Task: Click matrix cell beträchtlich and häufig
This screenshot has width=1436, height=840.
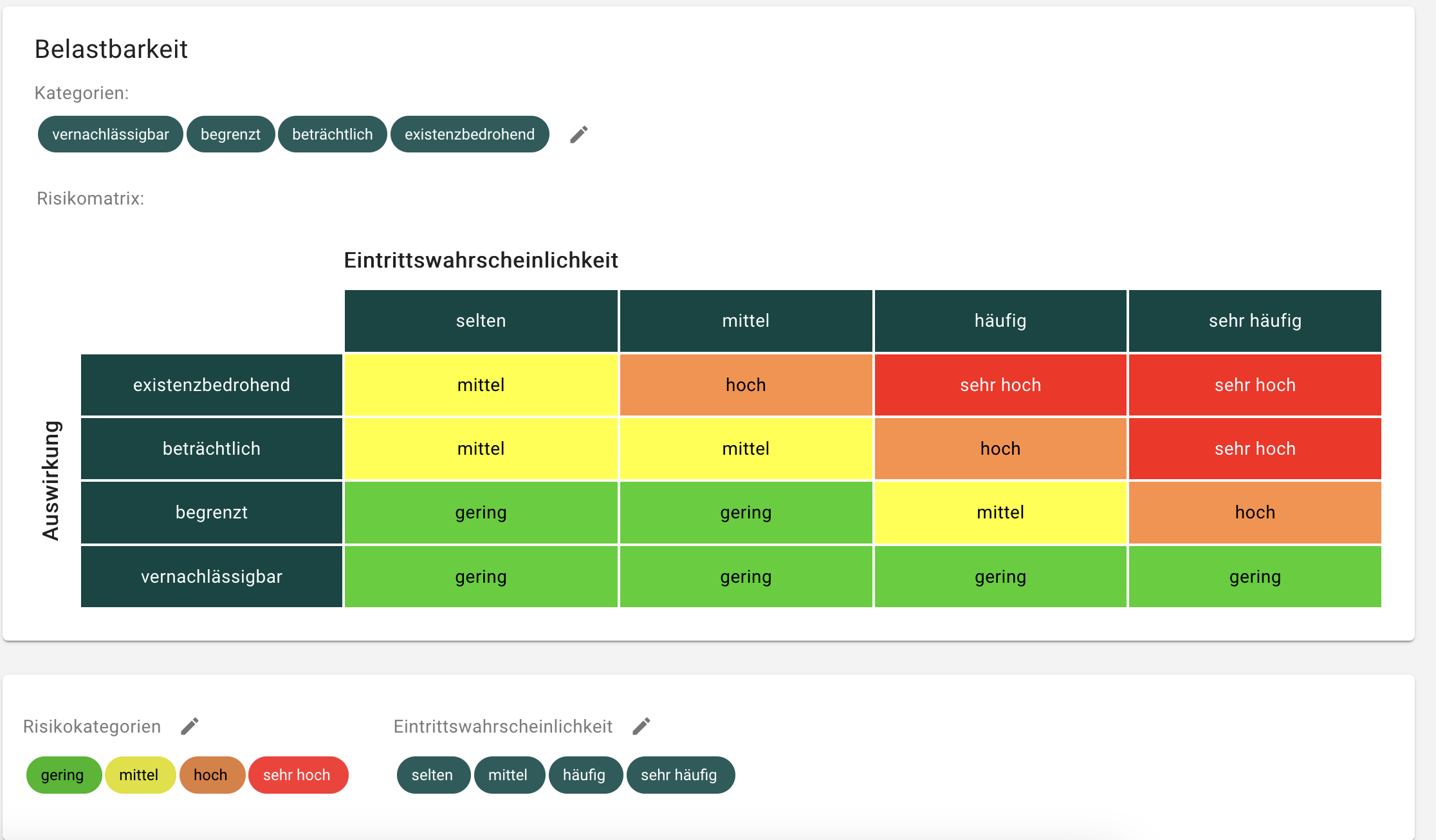Action: pos(1000,448)
